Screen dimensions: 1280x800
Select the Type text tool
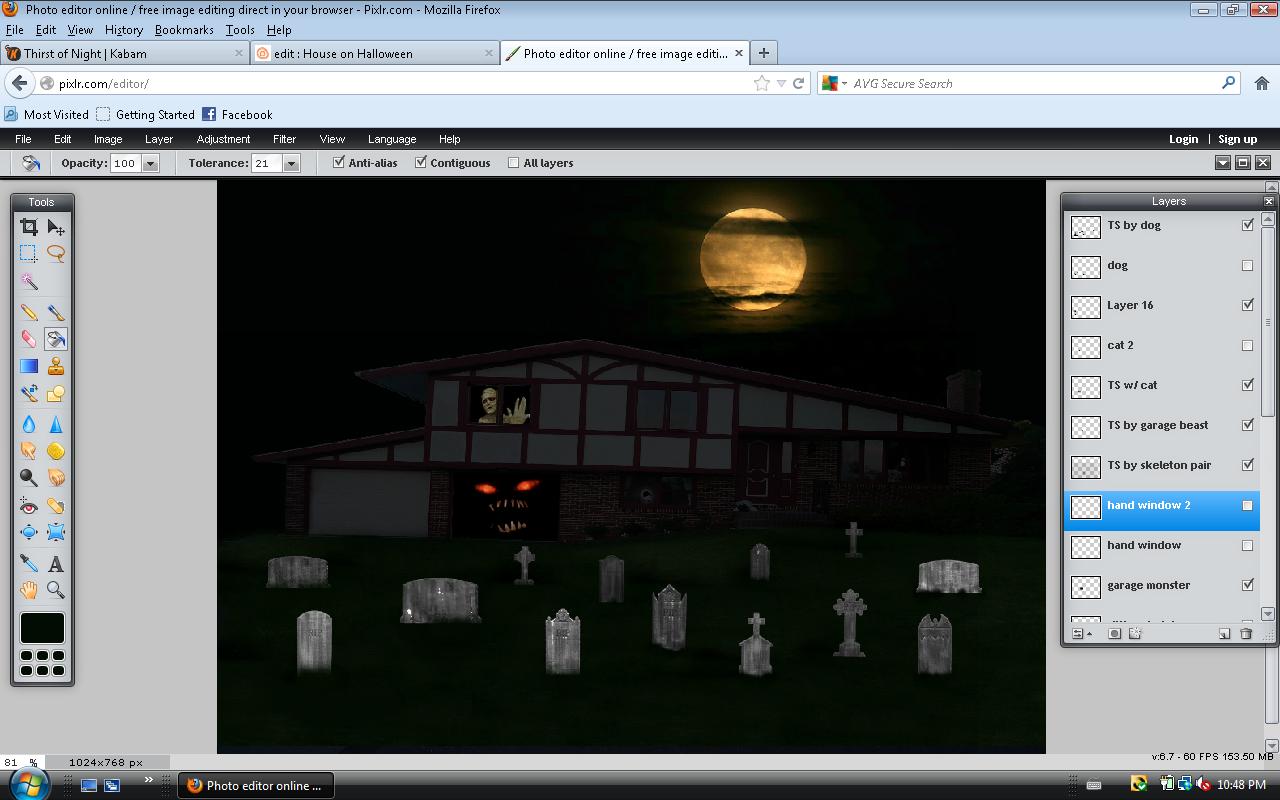(x=56, y=564)
